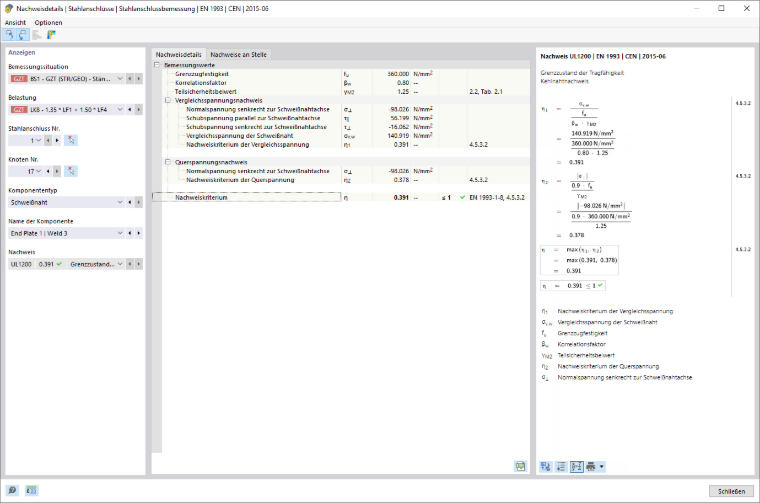Image resolution: width=760 pixels, height=503 pixels.
Task: Click the text Kehlnahtnachweis
Action: (x=564, y=81)
